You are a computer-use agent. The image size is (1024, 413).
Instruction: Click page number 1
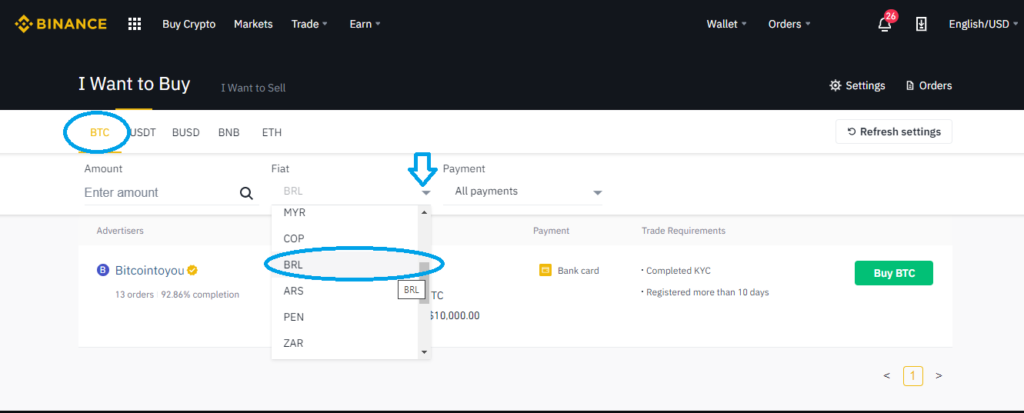click(913, 376)
